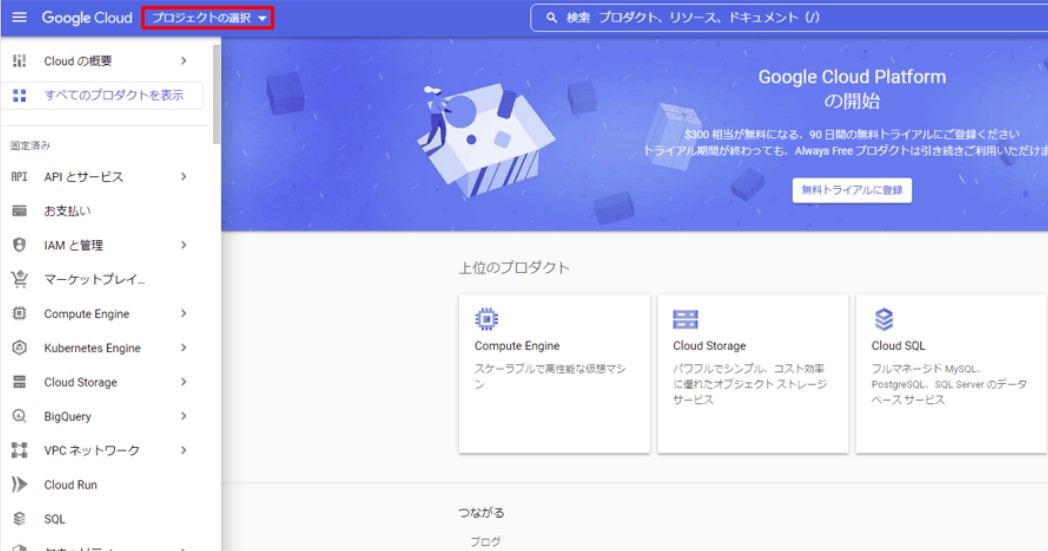Click the IAM と管理 shield icon
This screenshot has width=1048, height=551.
tap(19, 245)
